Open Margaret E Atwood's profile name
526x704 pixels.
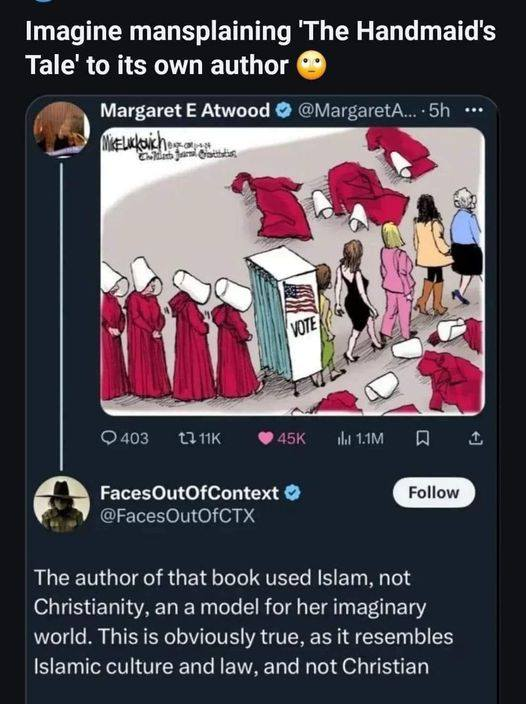point(185,110)
